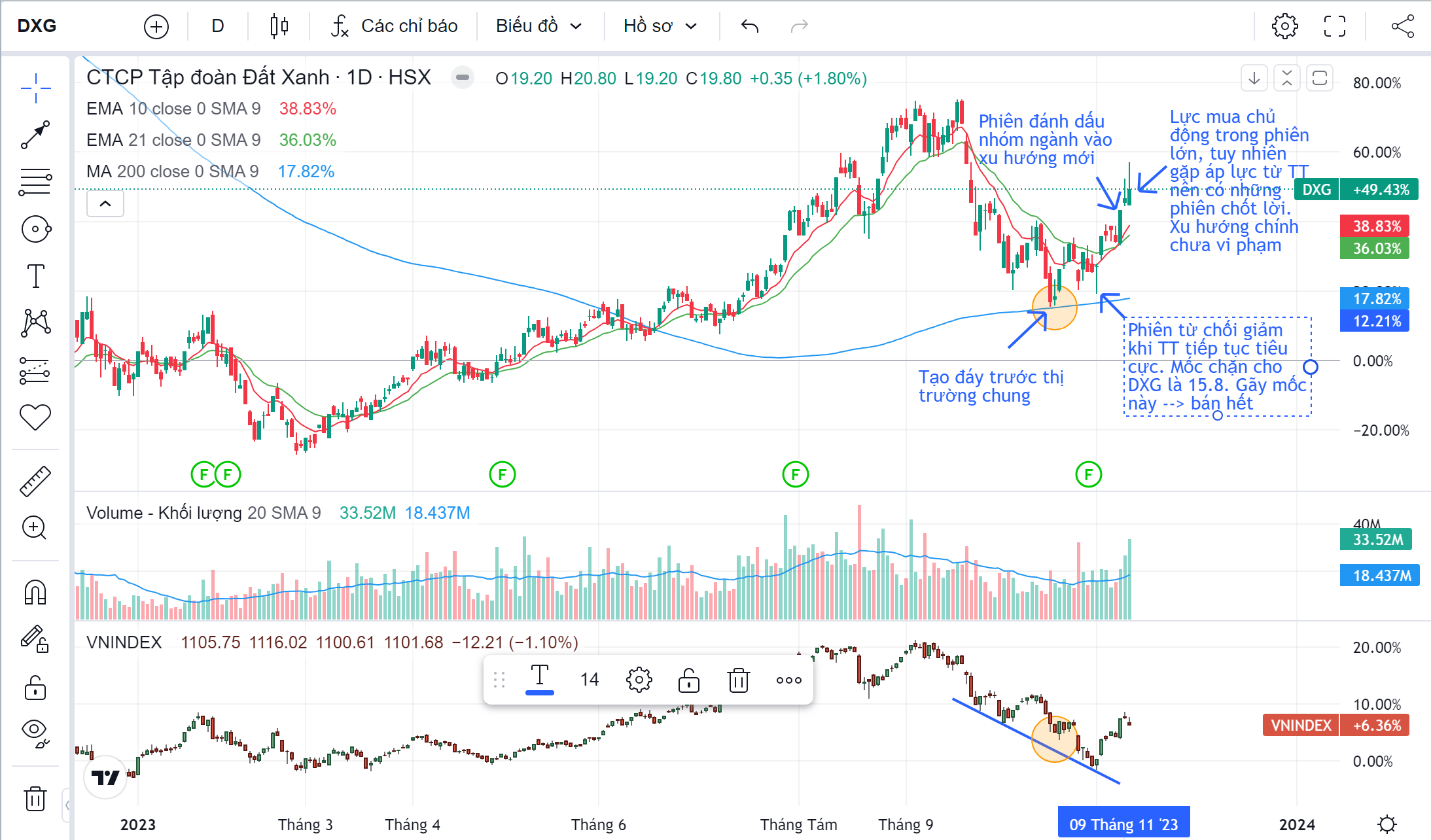Toggle hide all drawings eye icon

click(35, 731)
